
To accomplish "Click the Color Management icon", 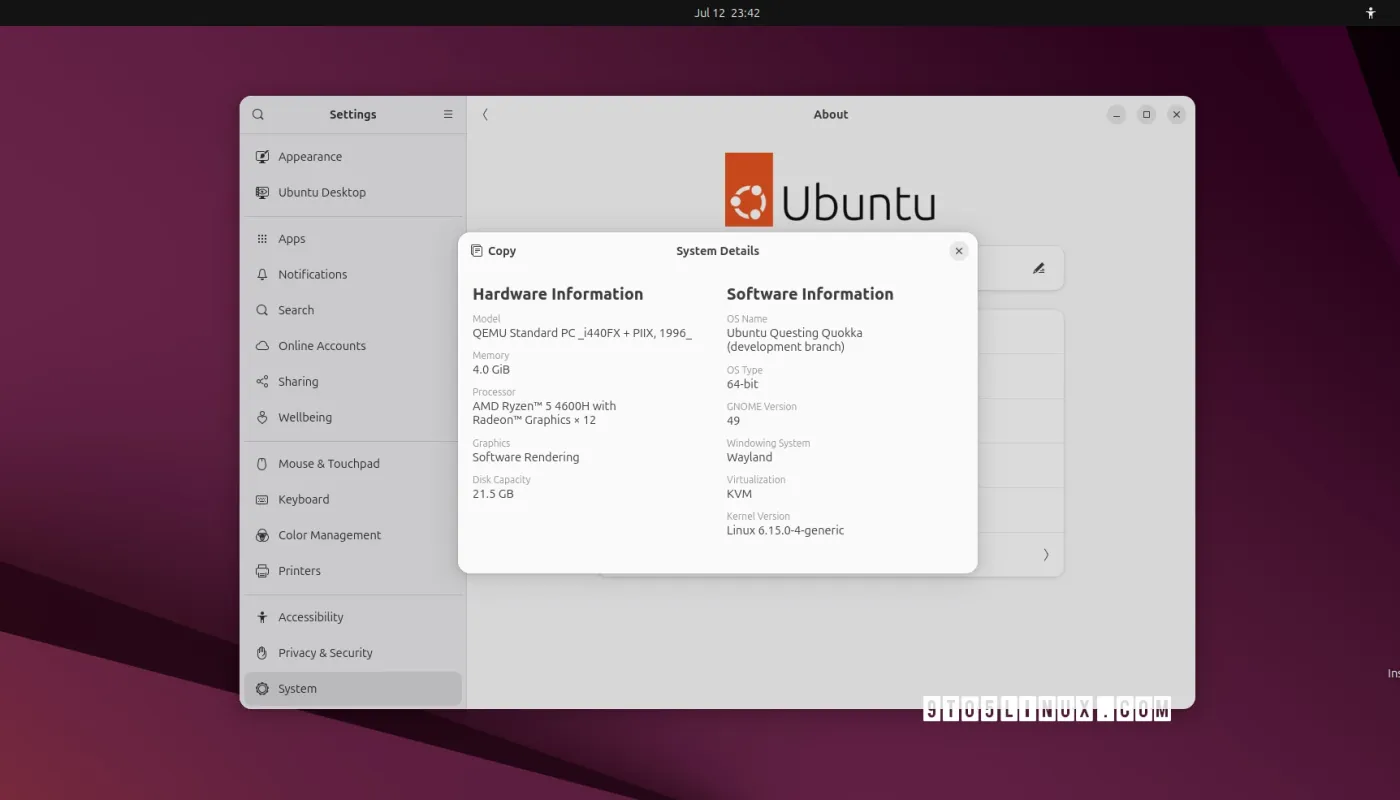I will (x=262, y=536).
